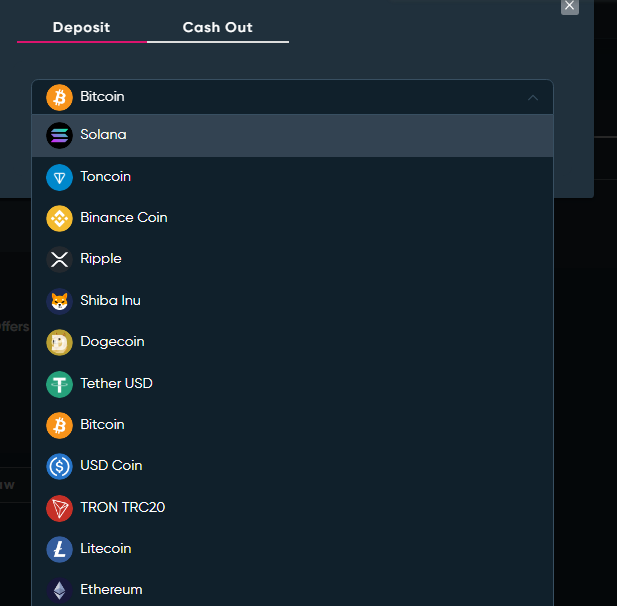
Task: Close the deposit dialog window
Action: [x=569, y=6]
